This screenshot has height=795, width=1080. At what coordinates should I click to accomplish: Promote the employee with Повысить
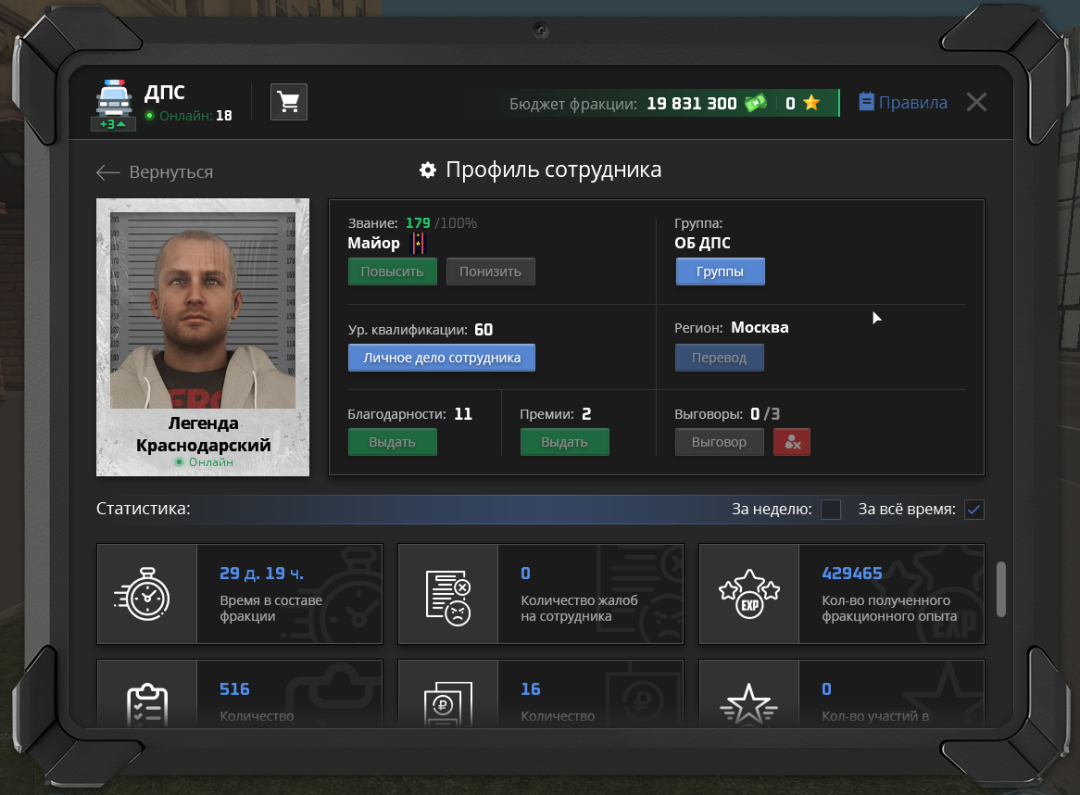coord(392,271)
